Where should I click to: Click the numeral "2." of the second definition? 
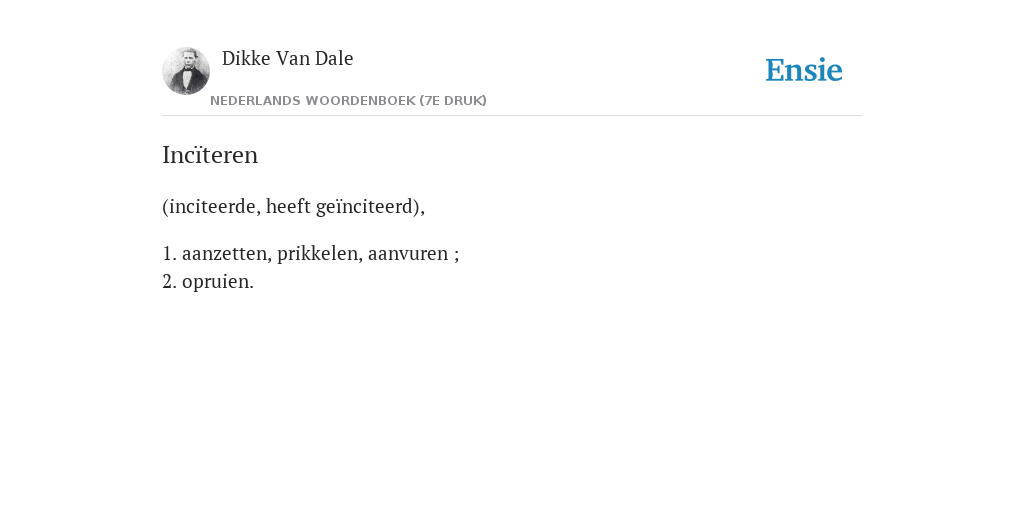[169, 282]
